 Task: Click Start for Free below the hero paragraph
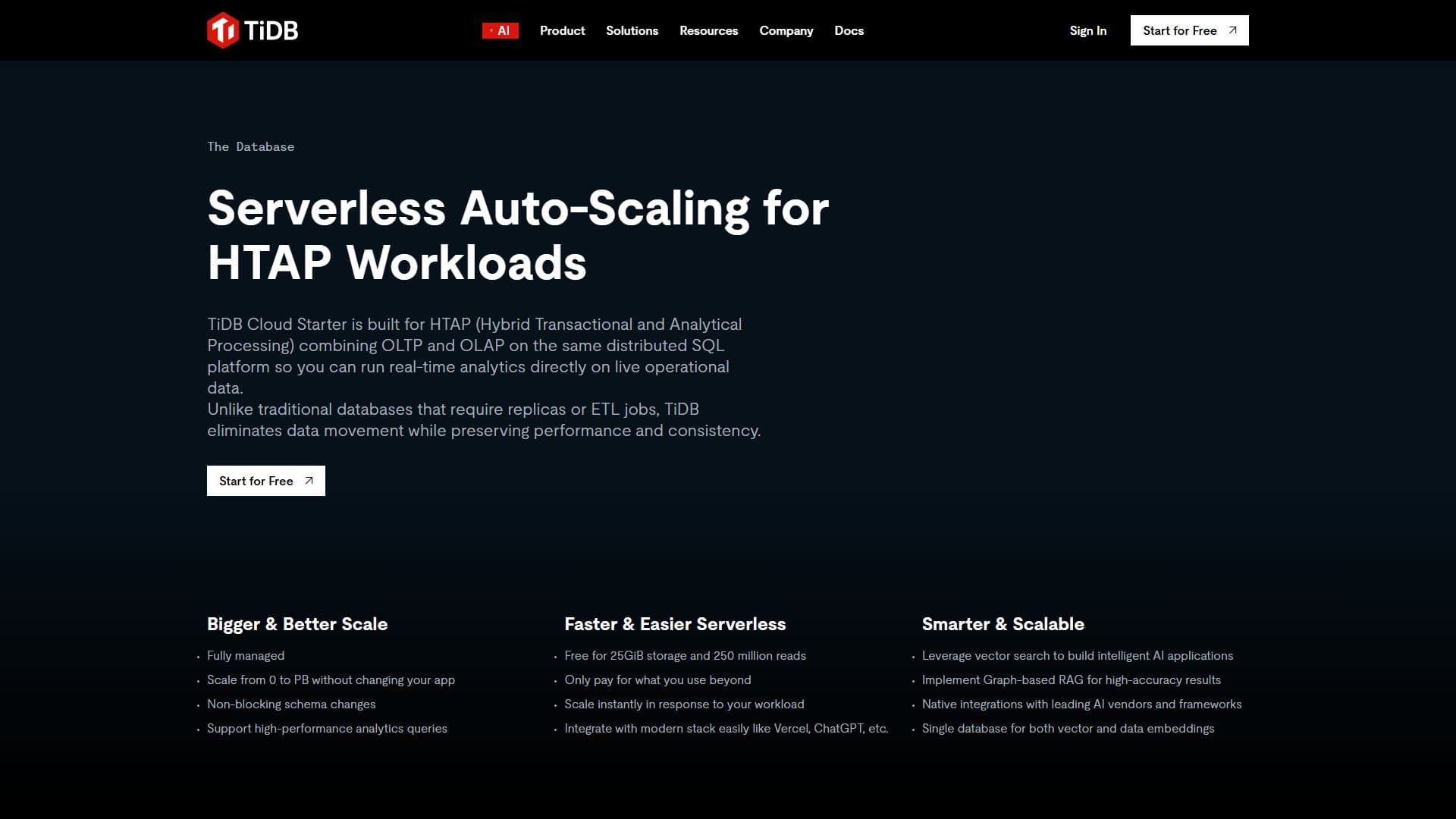(266, 481)
